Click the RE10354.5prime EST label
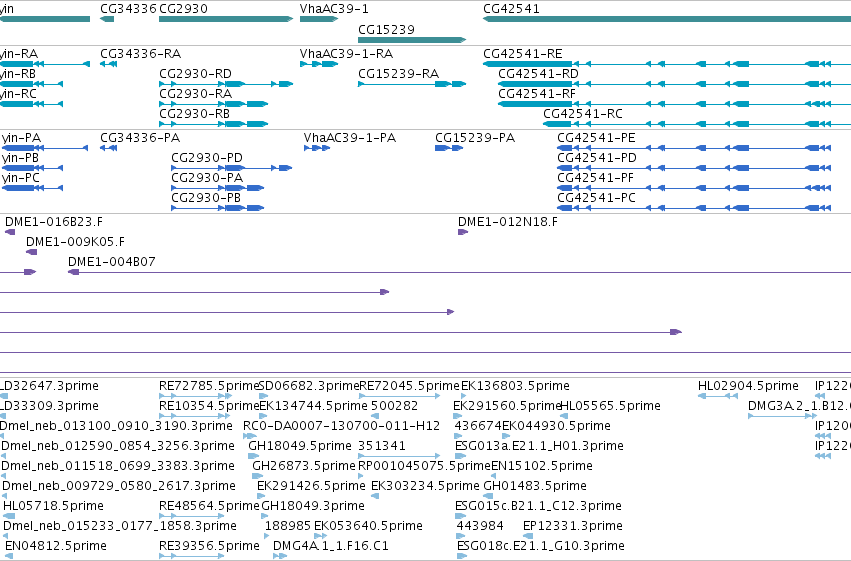The image size is (851, 561). click(209, 406)
